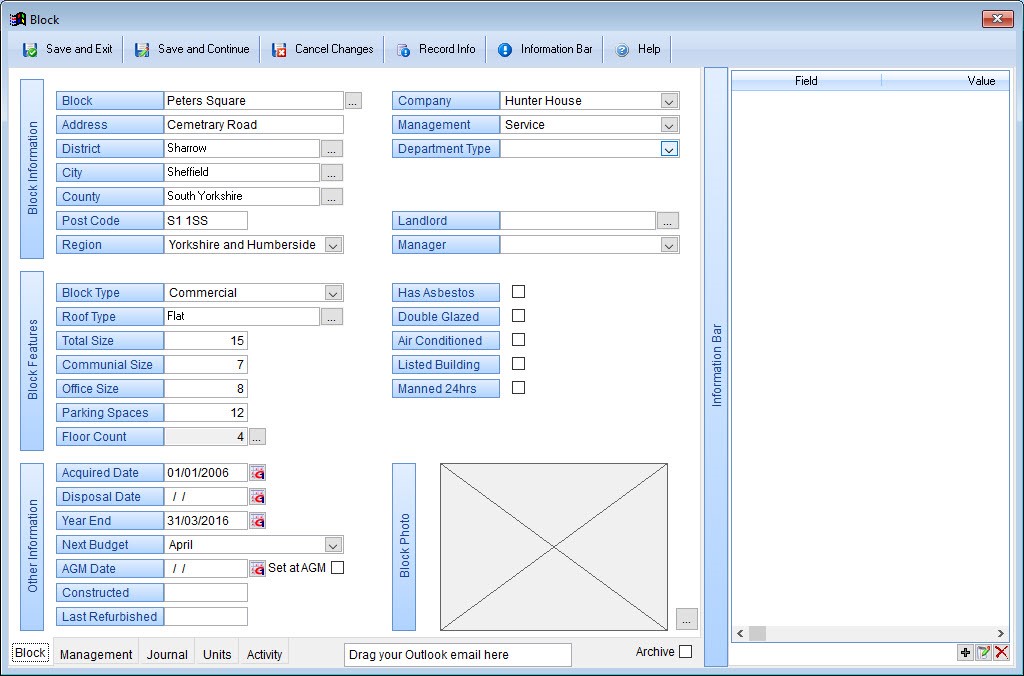Screen dimensions: 1024x676
Task: Tick the Has Asbestos checkbox
Action: pos(518,292)
